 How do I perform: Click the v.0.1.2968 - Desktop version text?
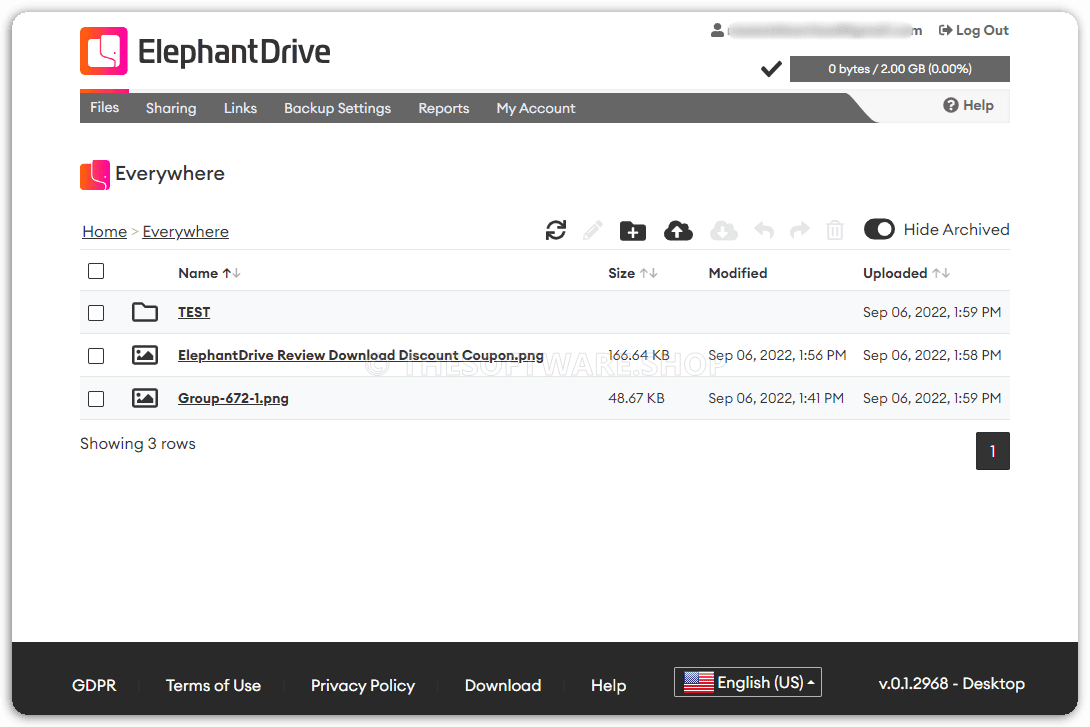[951, 683]
